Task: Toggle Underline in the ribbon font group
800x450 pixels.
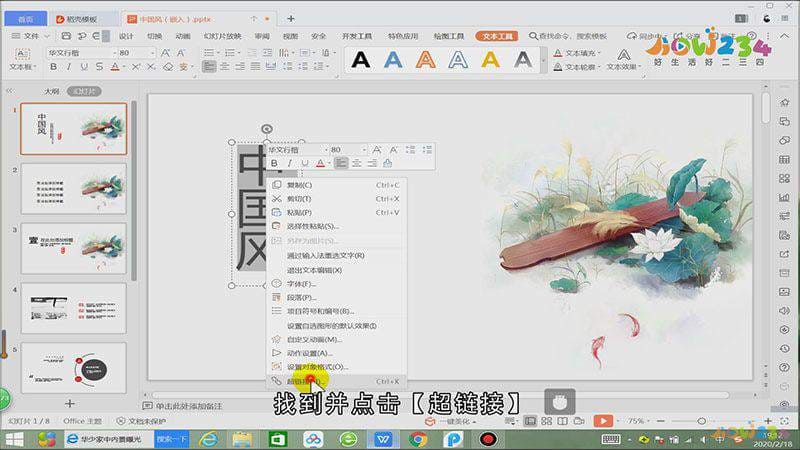Action: tap(84, 67)
